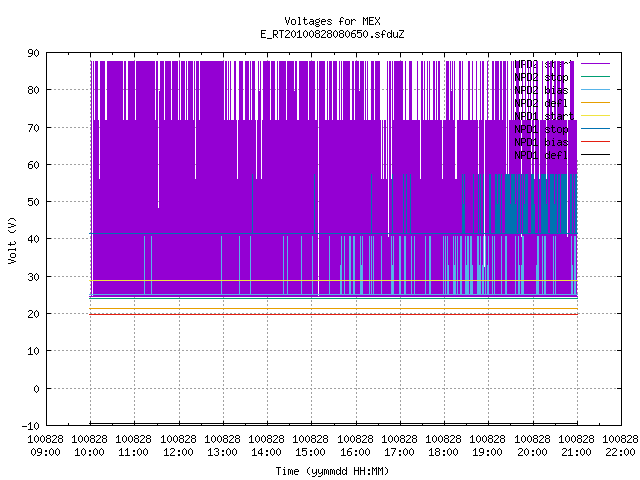
Task: Click the x-axis time label '21:00'
Action: point(577,453)
